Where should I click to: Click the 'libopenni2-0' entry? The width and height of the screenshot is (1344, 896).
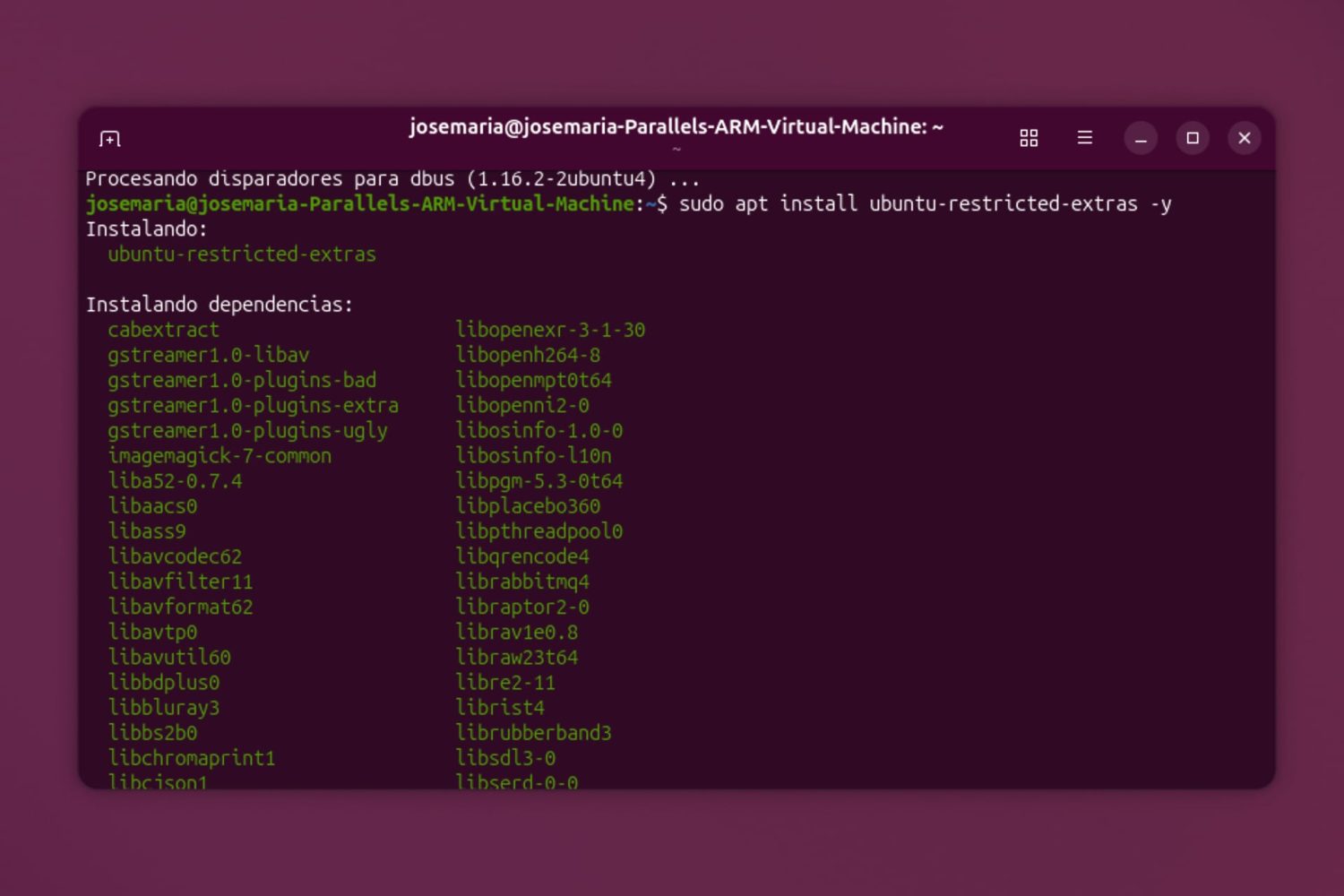point(522,405)
